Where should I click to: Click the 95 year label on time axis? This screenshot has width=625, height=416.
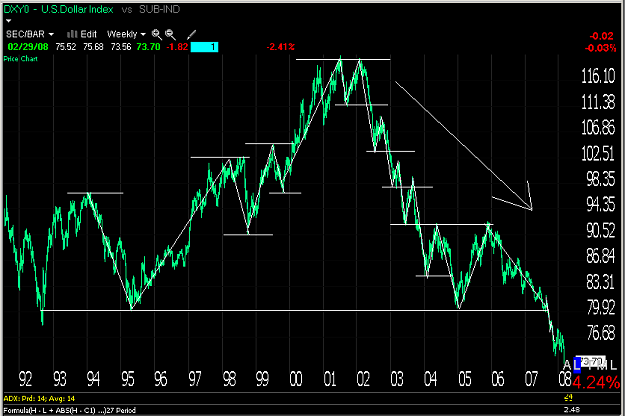[128, 379]
